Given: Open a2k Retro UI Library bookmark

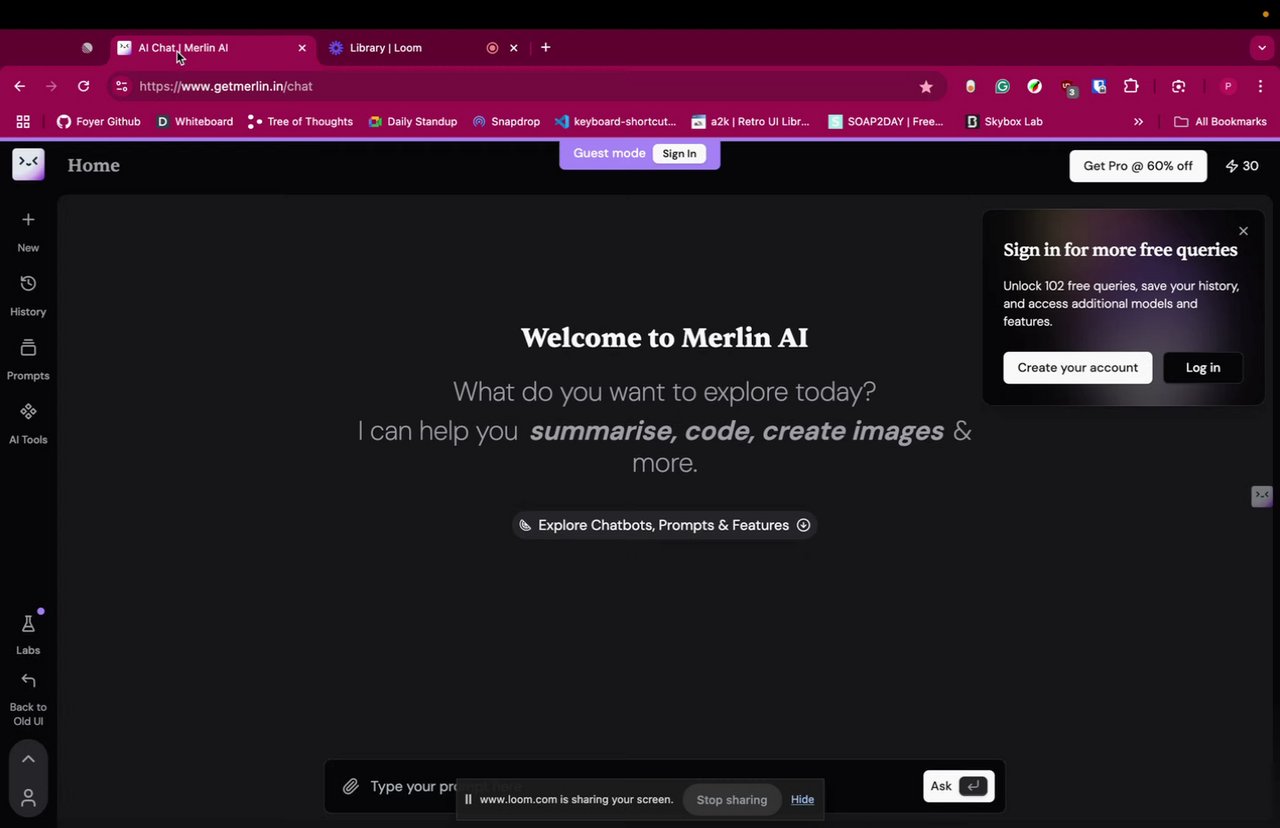Looking at the screenshot, I should pos(750,122).
